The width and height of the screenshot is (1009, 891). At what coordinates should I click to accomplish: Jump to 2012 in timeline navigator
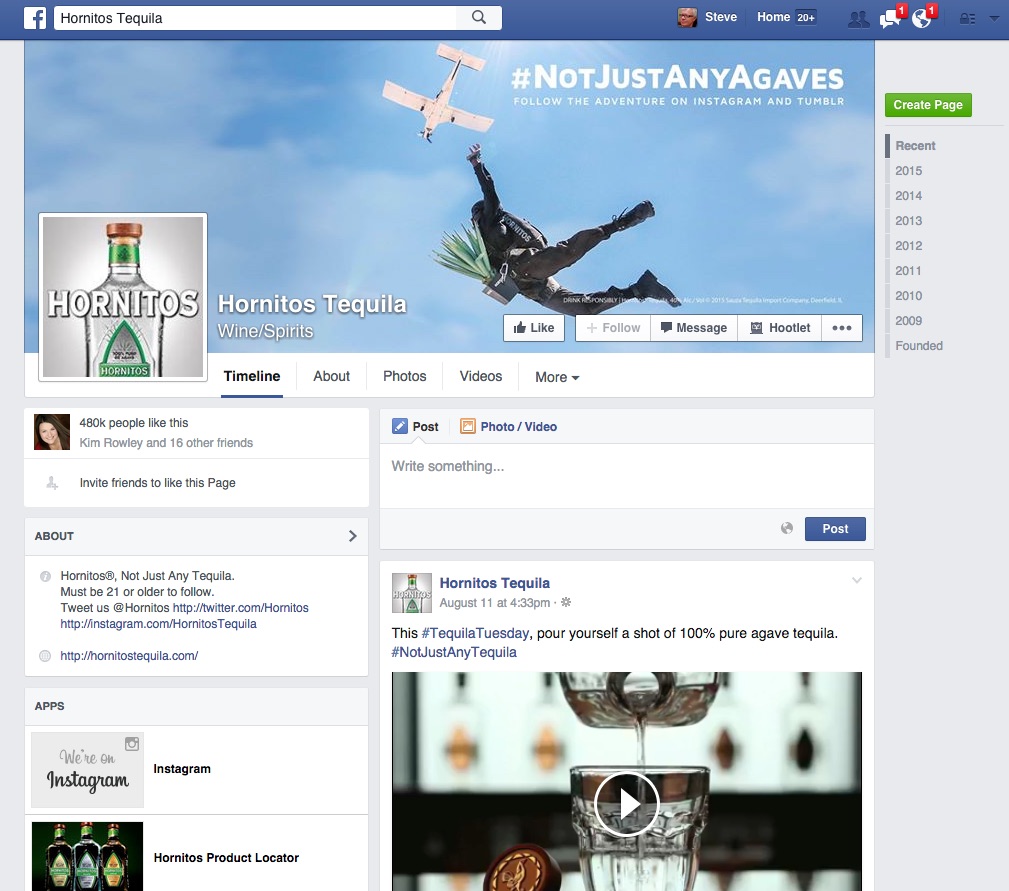[x=908, y=246]
